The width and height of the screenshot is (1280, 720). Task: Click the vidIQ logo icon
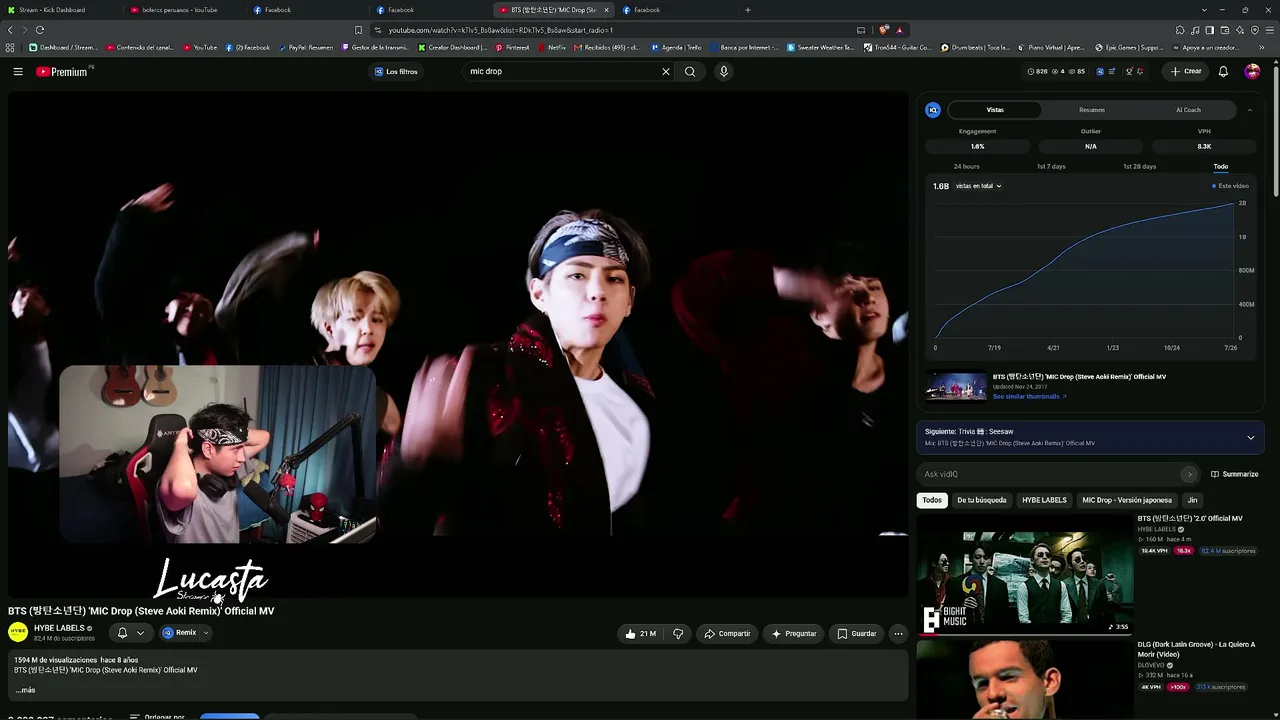click(x=933, y=110)
